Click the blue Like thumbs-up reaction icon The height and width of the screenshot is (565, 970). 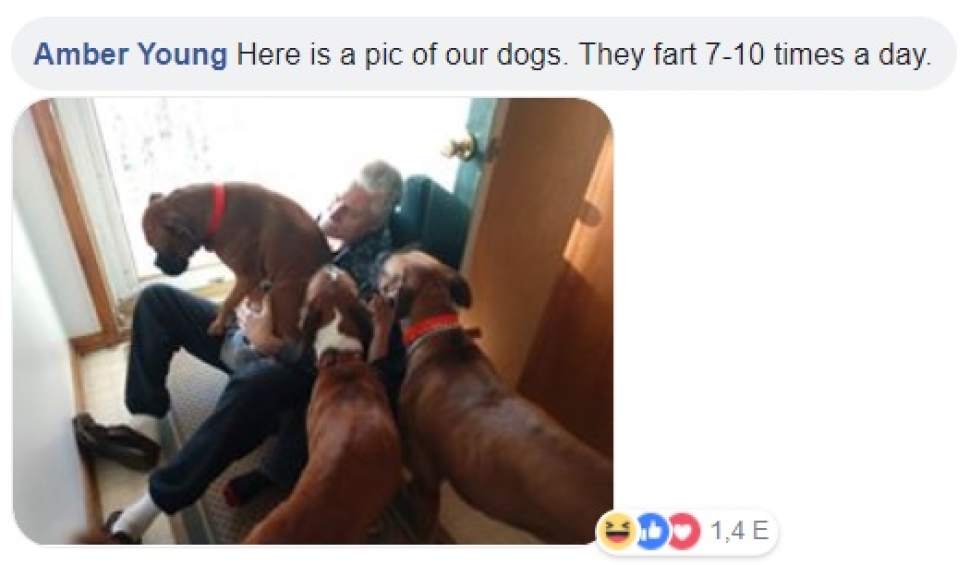coord(650,531)
